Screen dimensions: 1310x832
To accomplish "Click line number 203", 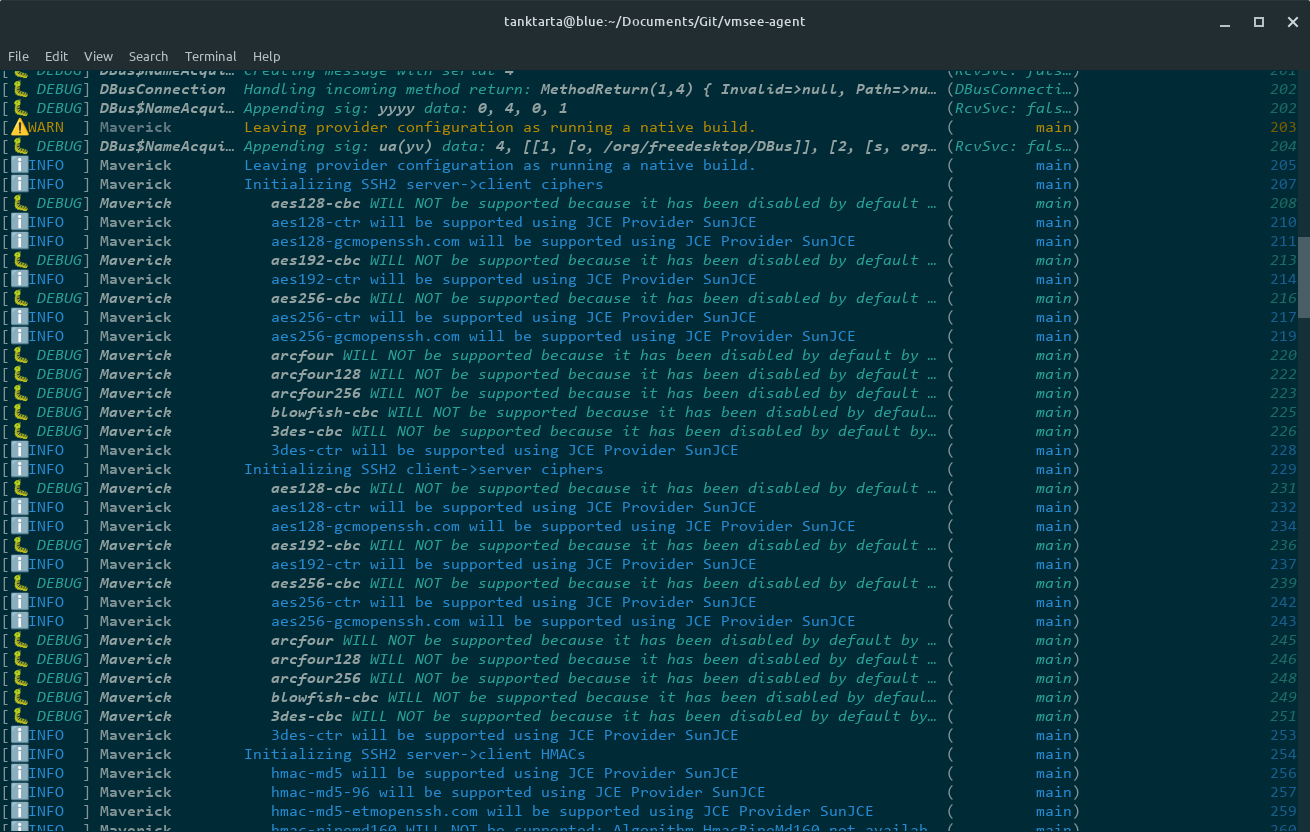I will (x=1283, y=127).
